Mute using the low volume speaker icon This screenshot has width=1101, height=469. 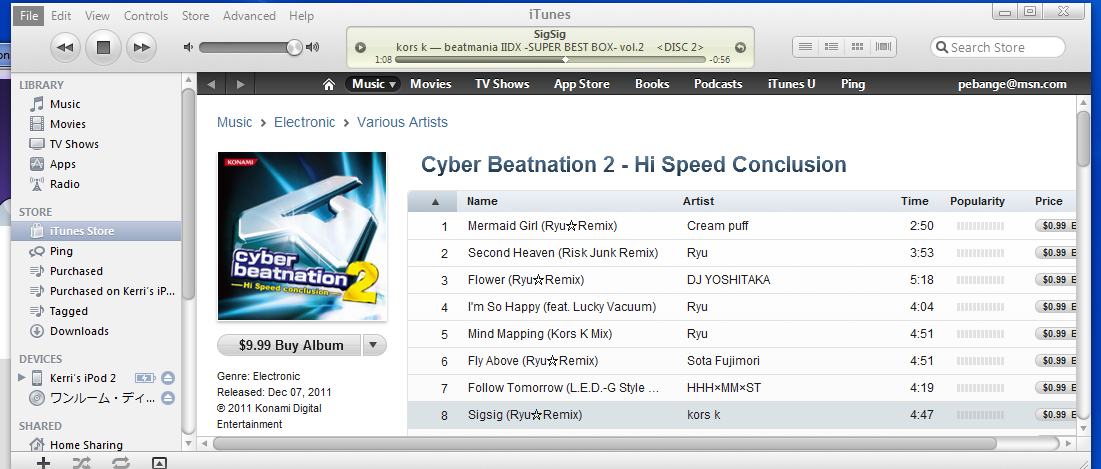[188, 47]
